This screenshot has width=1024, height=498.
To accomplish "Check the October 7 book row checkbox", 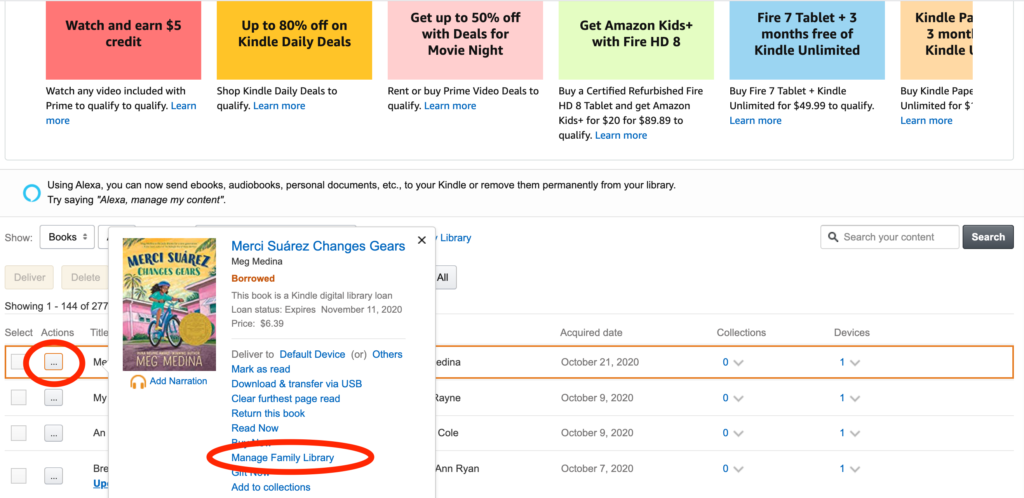I will (19, 476).
